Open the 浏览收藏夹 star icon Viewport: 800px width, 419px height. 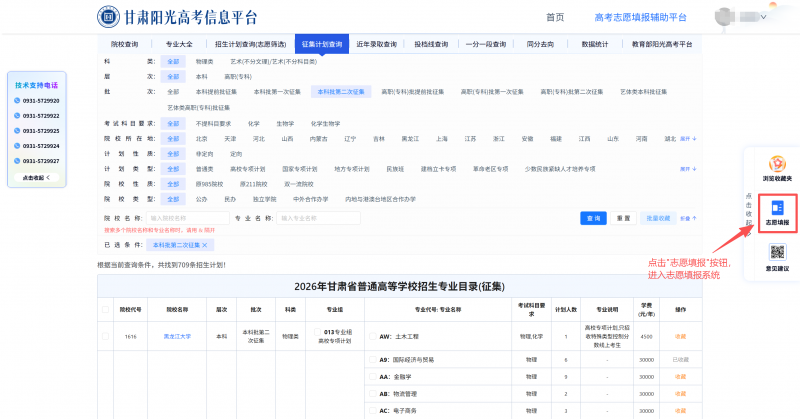(777, 164)
